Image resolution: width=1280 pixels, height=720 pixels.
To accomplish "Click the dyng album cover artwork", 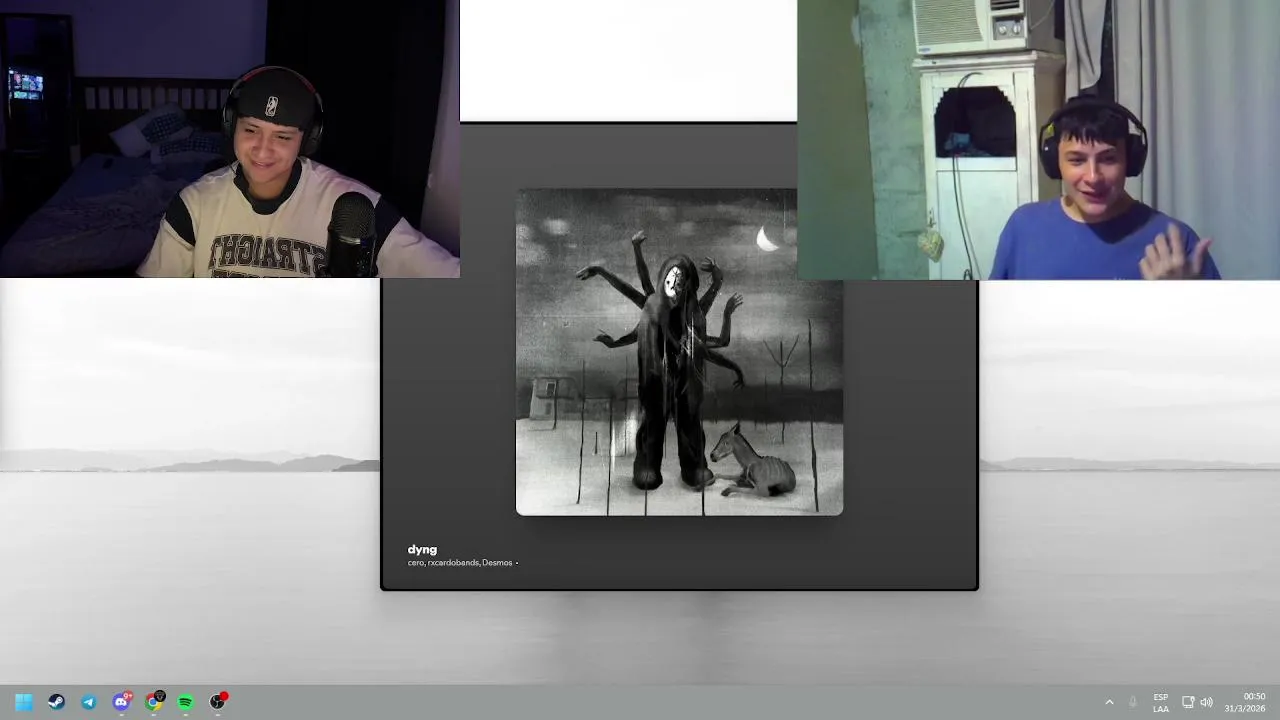I will point(679,352).
